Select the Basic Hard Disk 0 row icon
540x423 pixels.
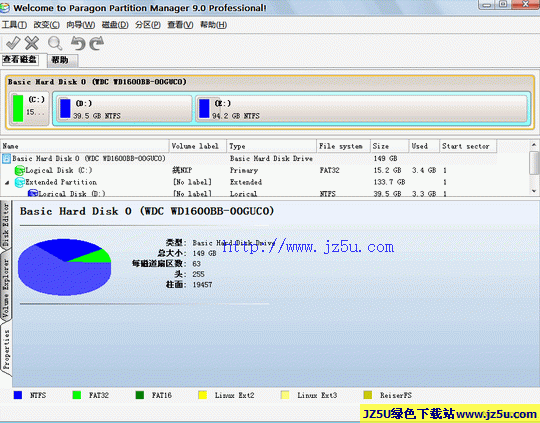click(7, 158)
